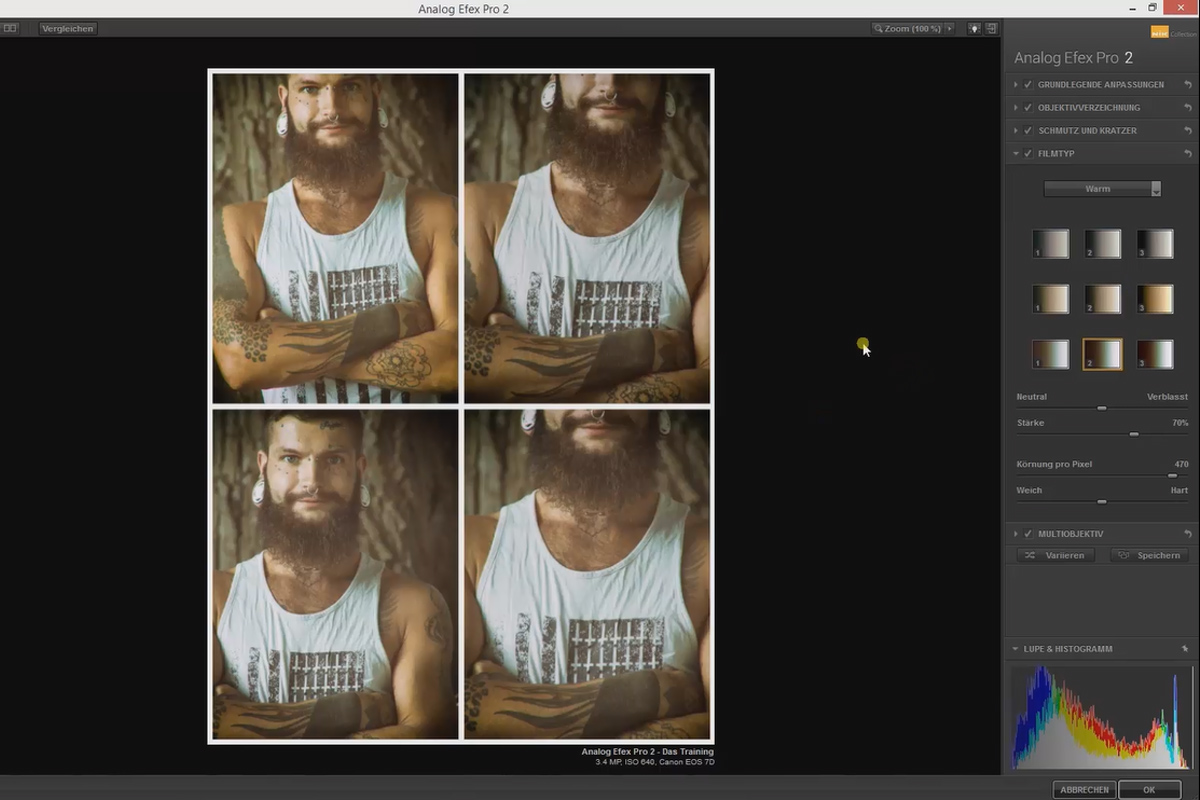
Task: Collapse the FILMTYP section
Action: click(1016, 153)
